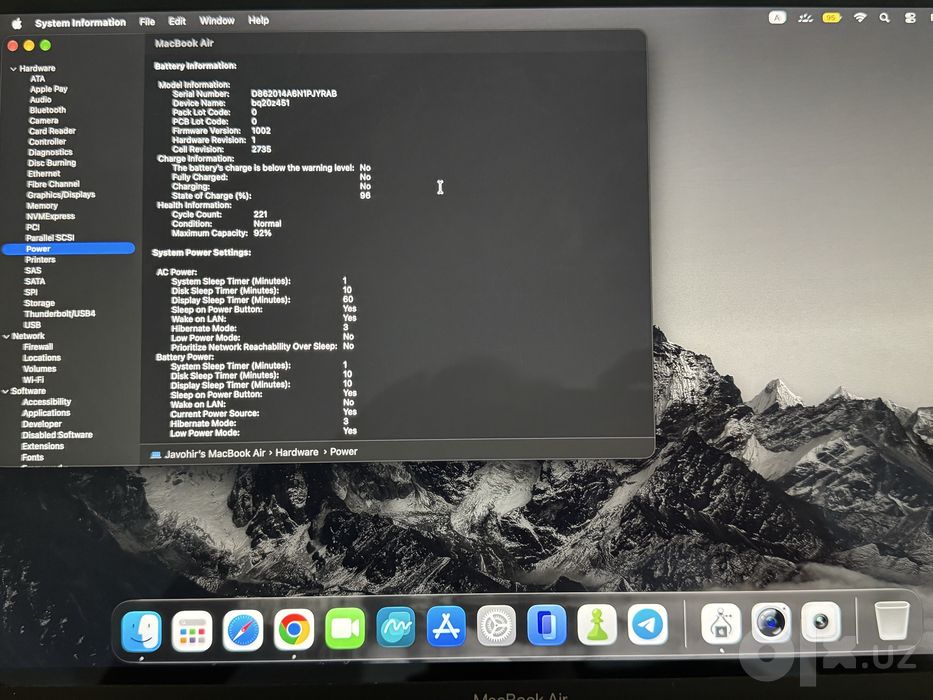Image resolution: width=933 pixels, height=700 pixels.
Task: Open the webcam icon beside the Trash
Action: [821, 622]
